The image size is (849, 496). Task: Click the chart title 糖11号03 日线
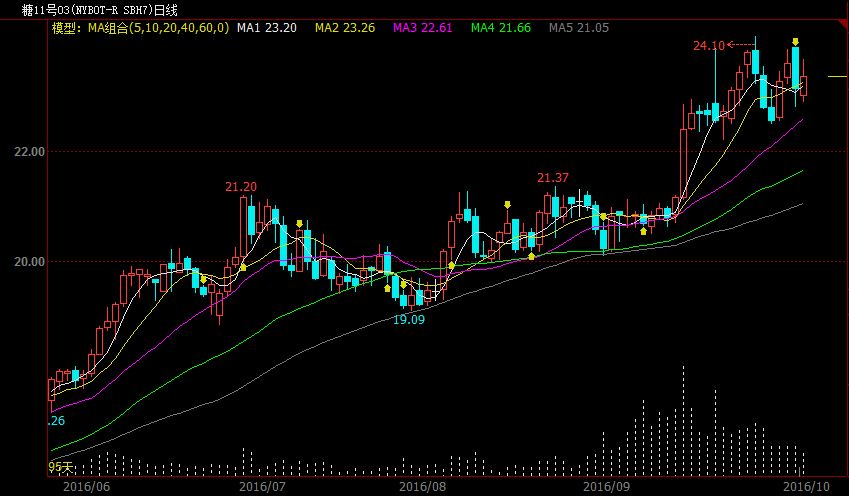100,10
